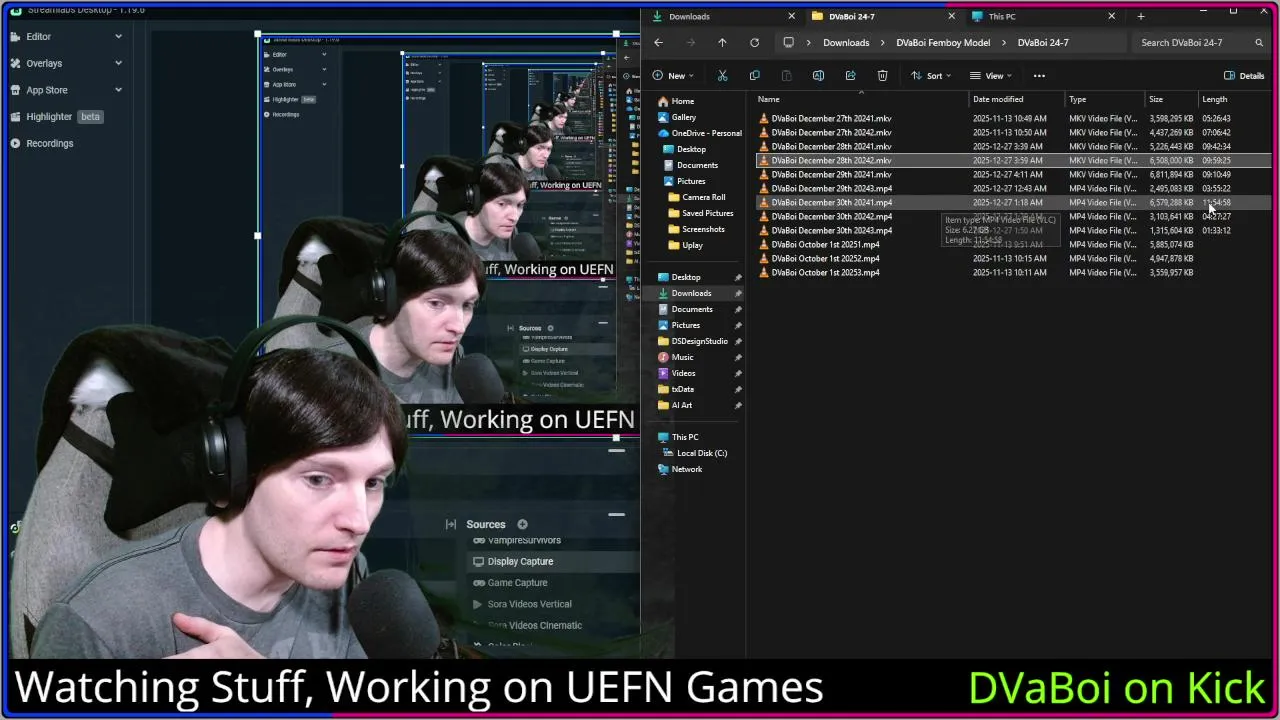This screenshot has height=720, width=1280.
Task: Open the New item dropdown
Action: [x=673, y=76]
